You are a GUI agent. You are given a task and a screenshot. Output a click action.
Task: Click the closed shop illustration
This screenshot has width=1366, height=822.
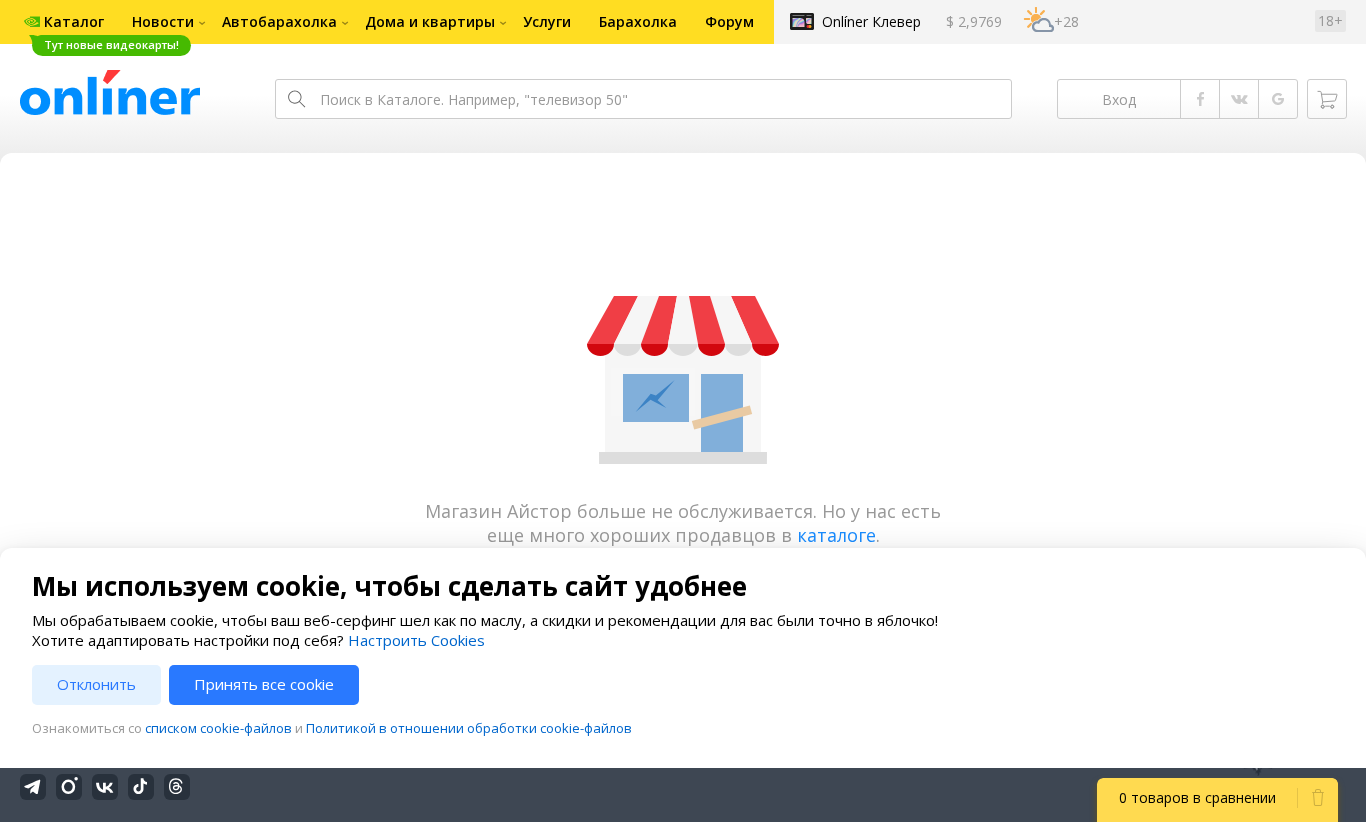[x=683, y=380]
